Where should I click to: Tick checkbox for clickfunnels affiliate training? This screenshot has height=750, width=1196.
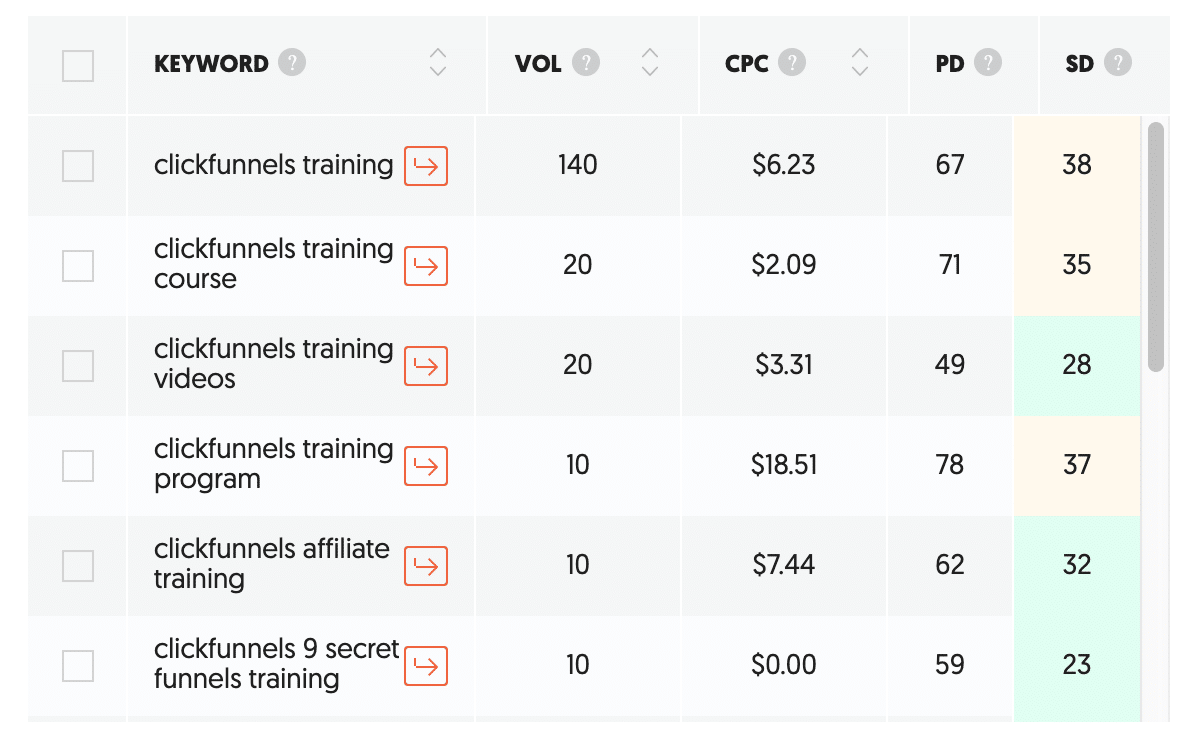[78, 565]
